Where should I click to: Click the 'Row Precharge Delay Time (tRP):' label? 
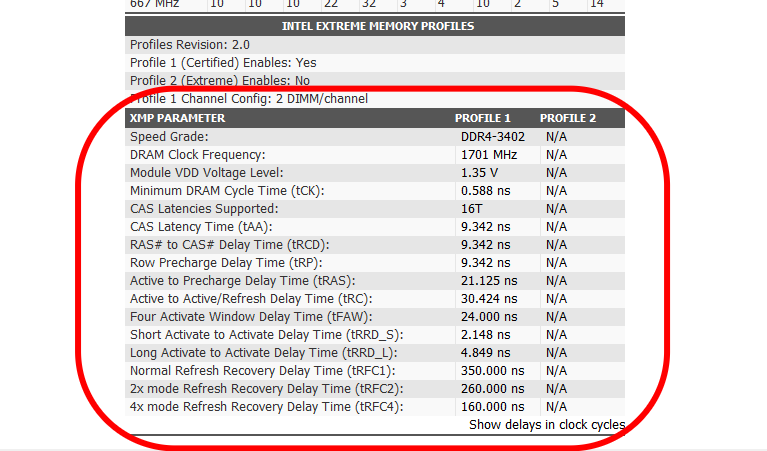point(226,263)
